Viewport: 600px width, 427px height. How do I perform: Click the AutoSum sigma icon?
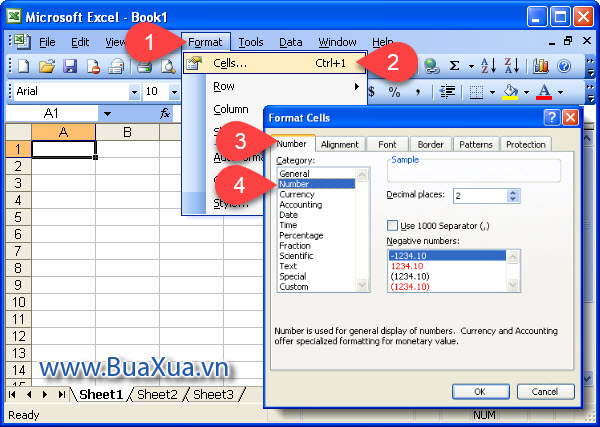pyautogui.click(x=454, y=66)
